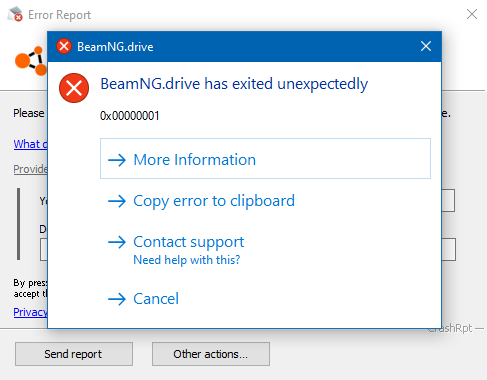Select Copy error to clipboard
487x380 pixels.
coord(214,201)
